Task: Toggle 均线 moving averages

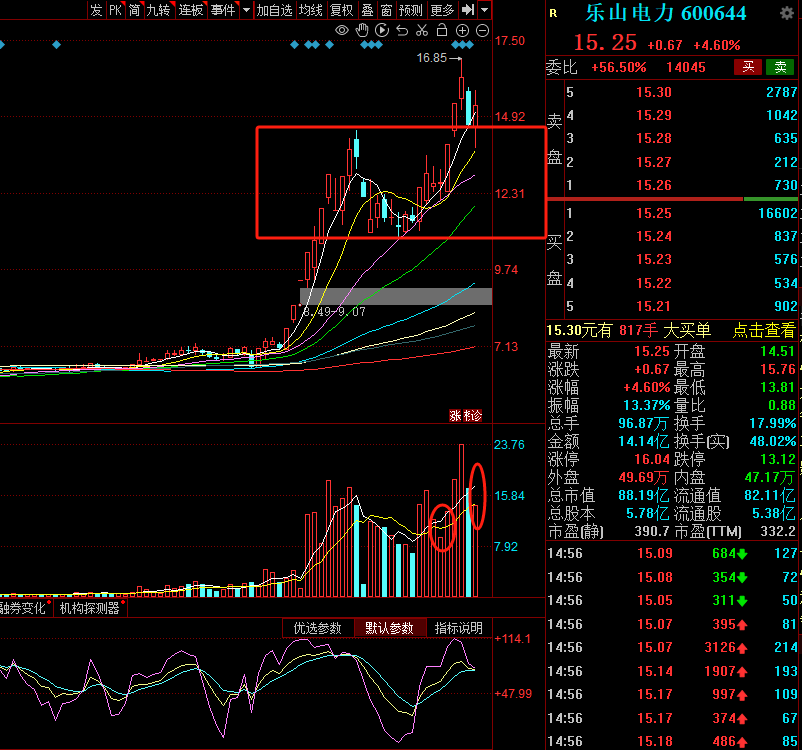Action: 311,10
